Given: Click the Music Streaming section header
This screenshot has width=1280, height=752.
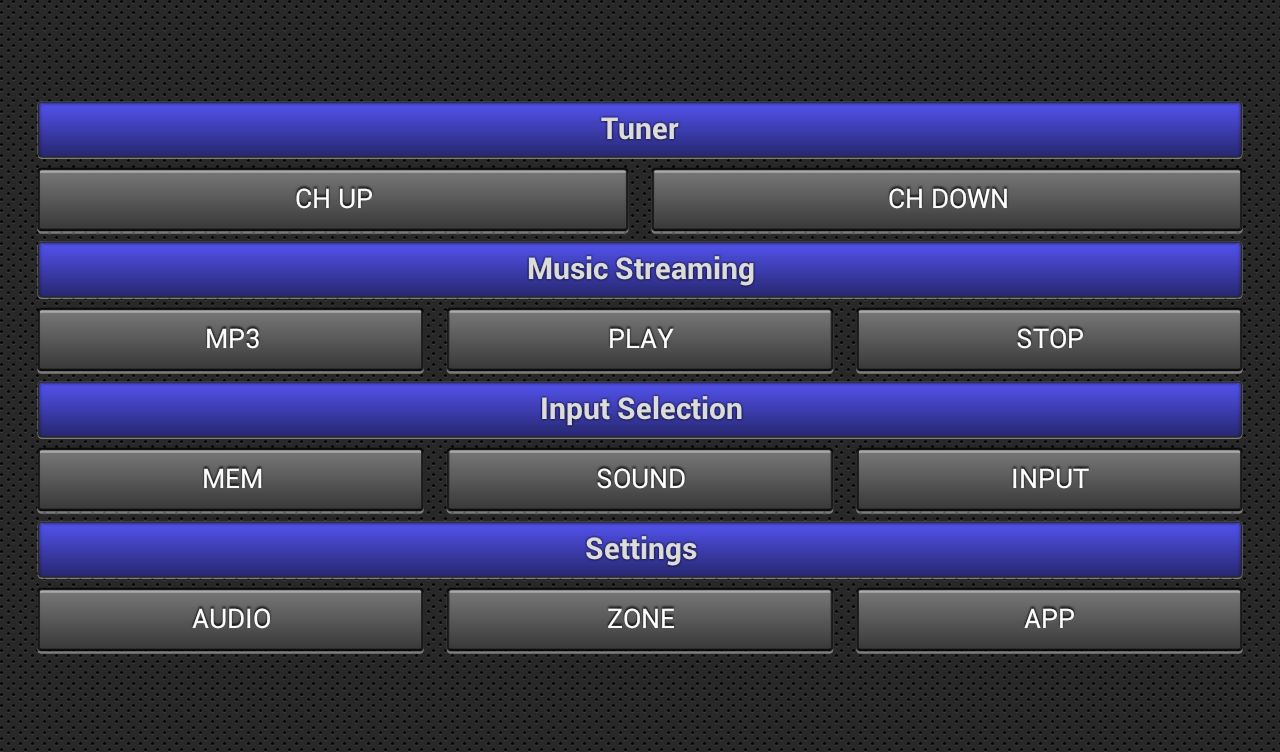Looking at the screenshot, I should coord(640,269).
